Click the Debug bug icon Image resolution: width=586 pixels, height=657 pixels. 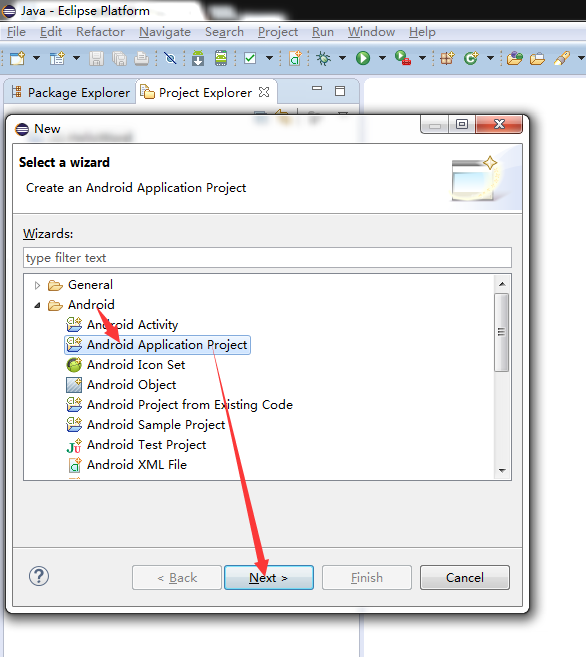[x=323, y=58]
